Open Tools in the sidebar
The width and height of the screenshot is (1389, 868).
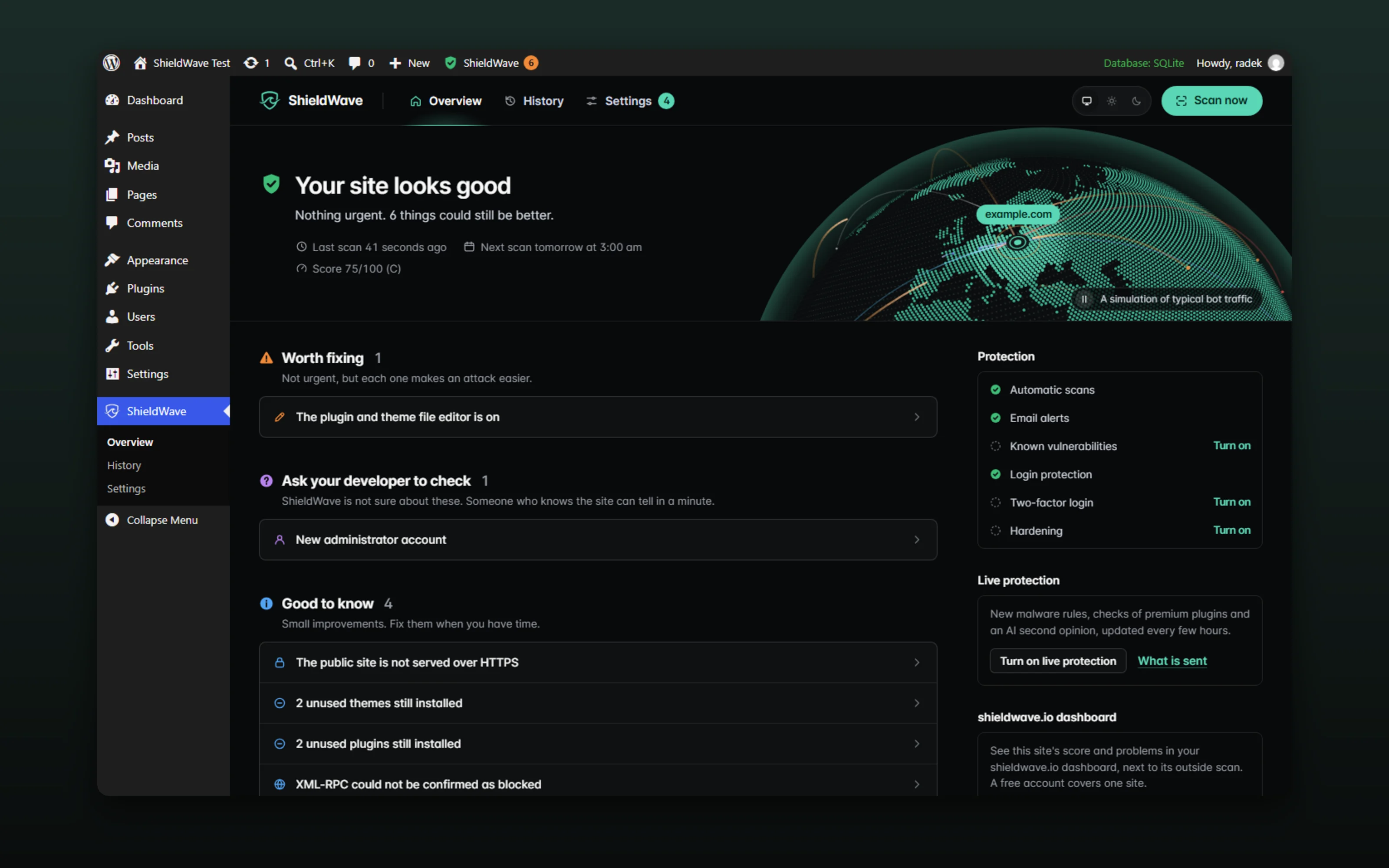click(x=164, y=345)
